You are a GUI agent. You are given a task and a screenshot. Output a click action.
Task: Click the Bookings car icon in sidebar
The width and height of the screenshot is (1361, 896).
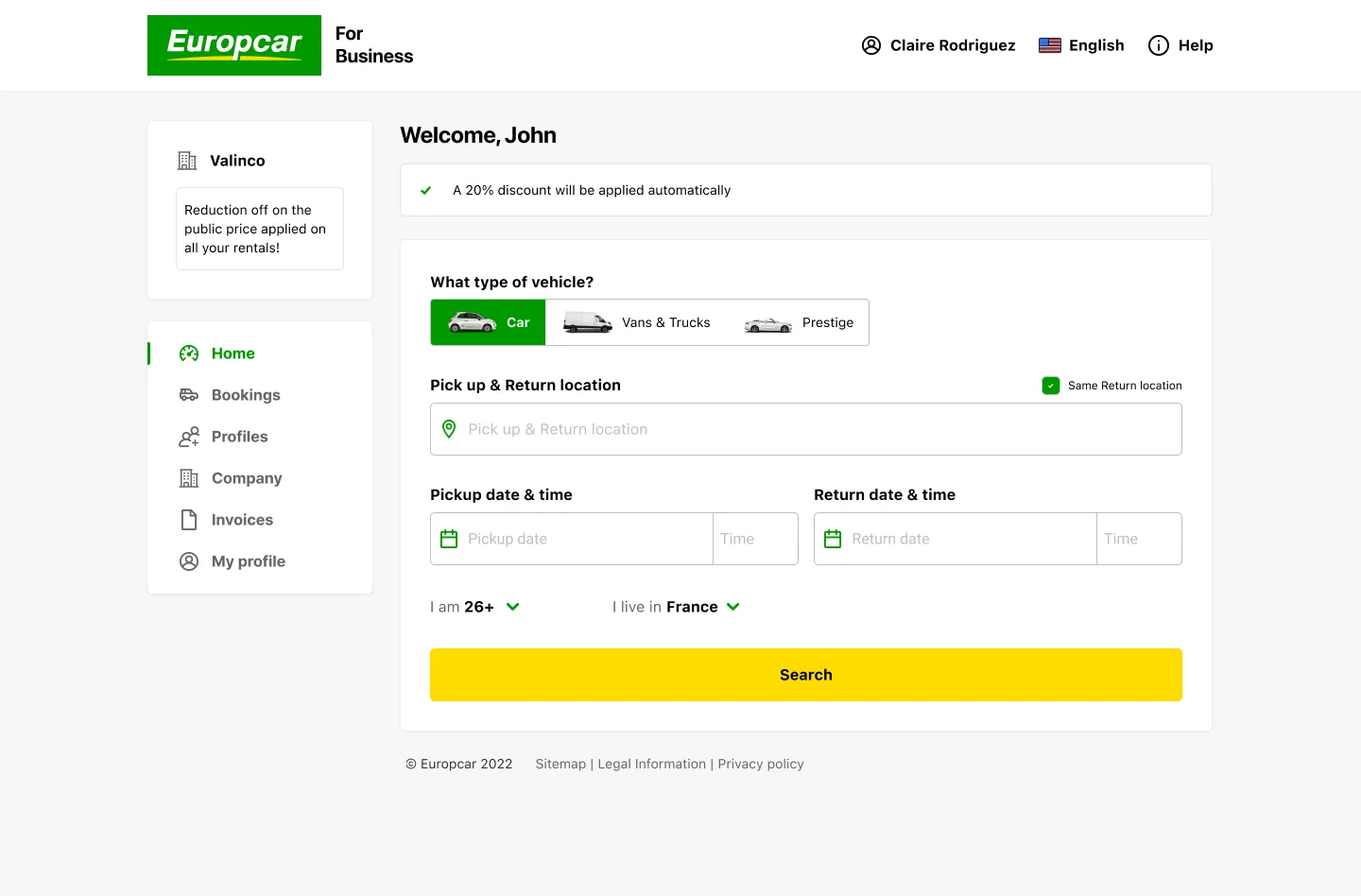tap(189, 395)
